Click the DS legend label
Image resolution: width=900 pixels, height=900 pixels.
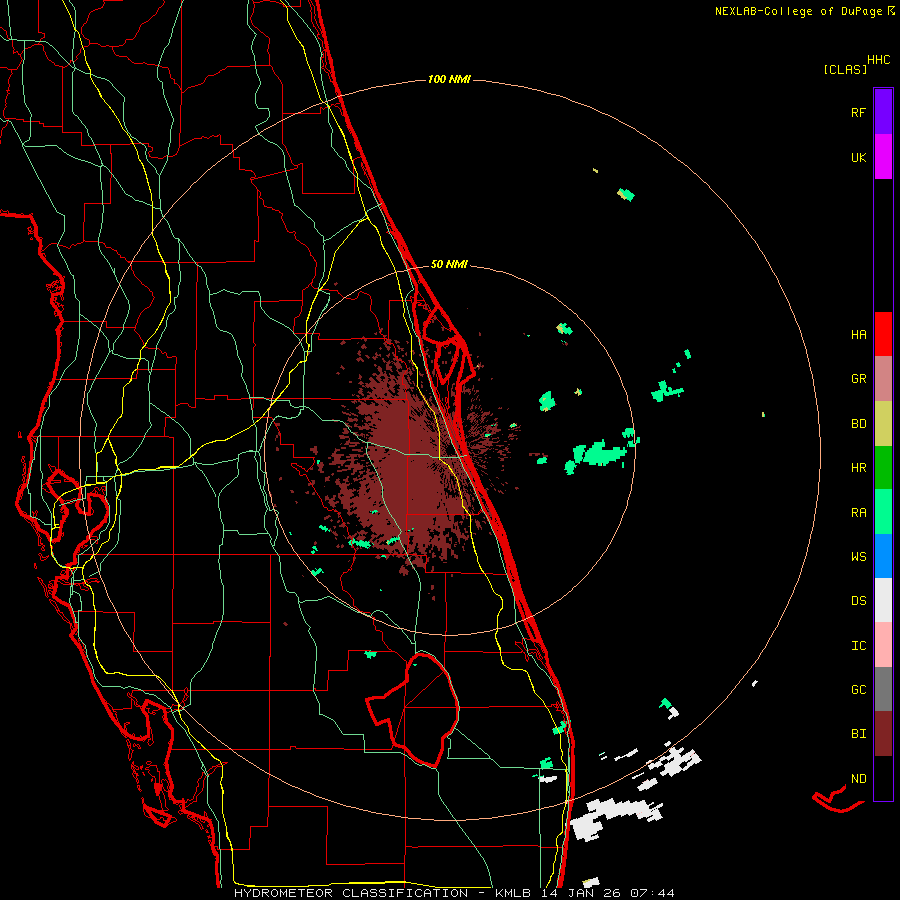point(858,601)
